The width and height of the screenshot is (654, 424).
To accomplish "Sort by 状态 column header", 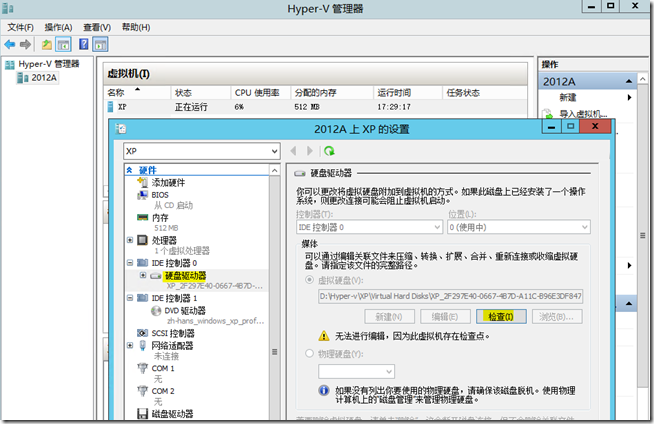I will [x=200, y=93].
